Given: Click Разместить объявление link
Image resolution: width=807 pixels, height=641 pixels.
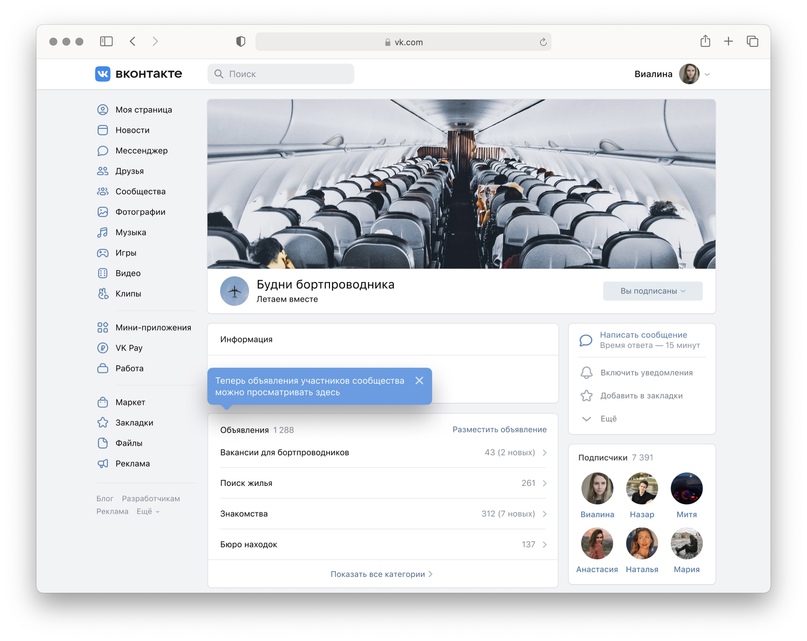Looking at the screenshot, I should coord(499,429).
